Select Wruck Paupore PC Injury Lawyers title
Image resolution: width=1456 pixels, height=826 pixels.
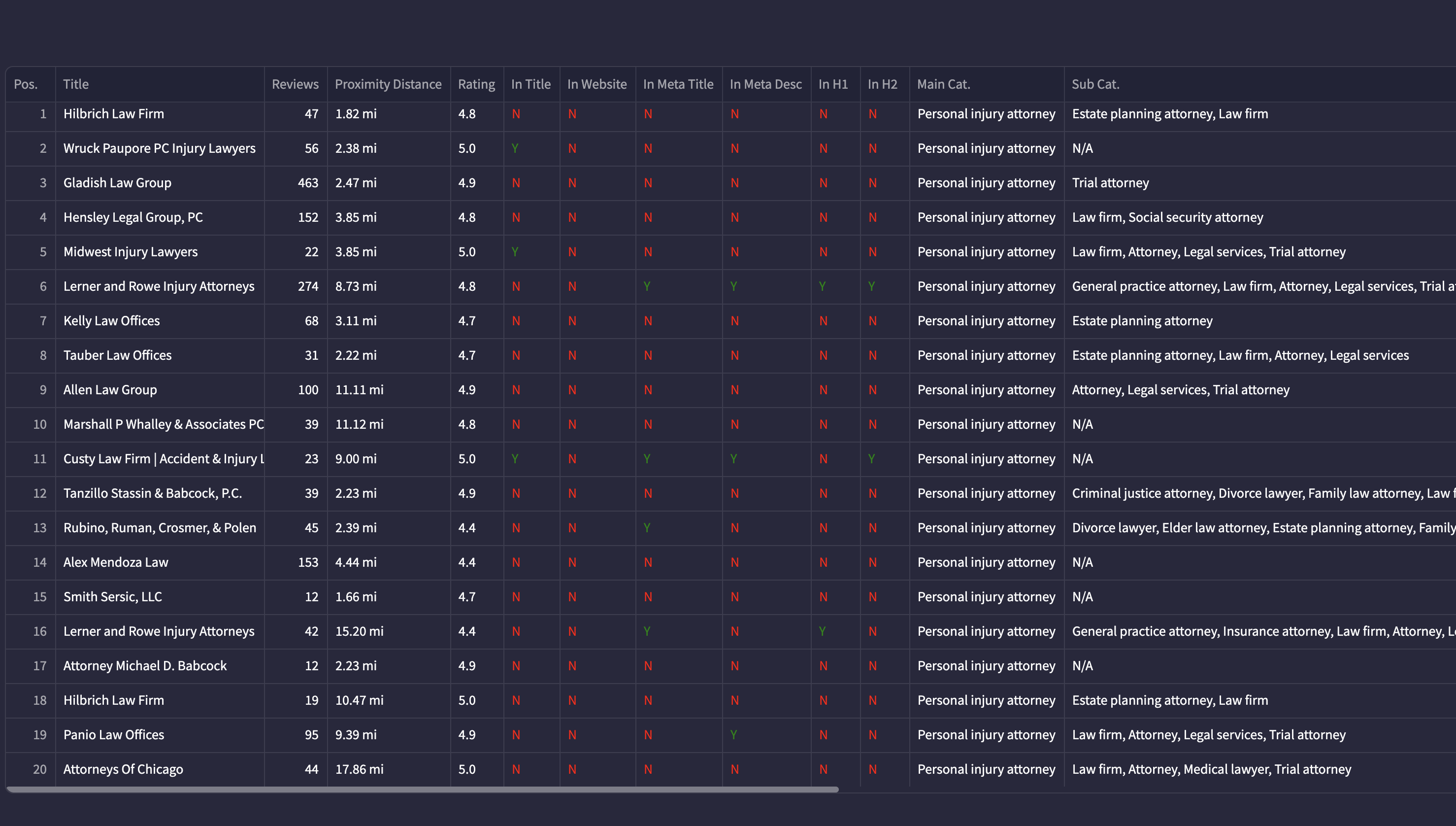point(159,148)
